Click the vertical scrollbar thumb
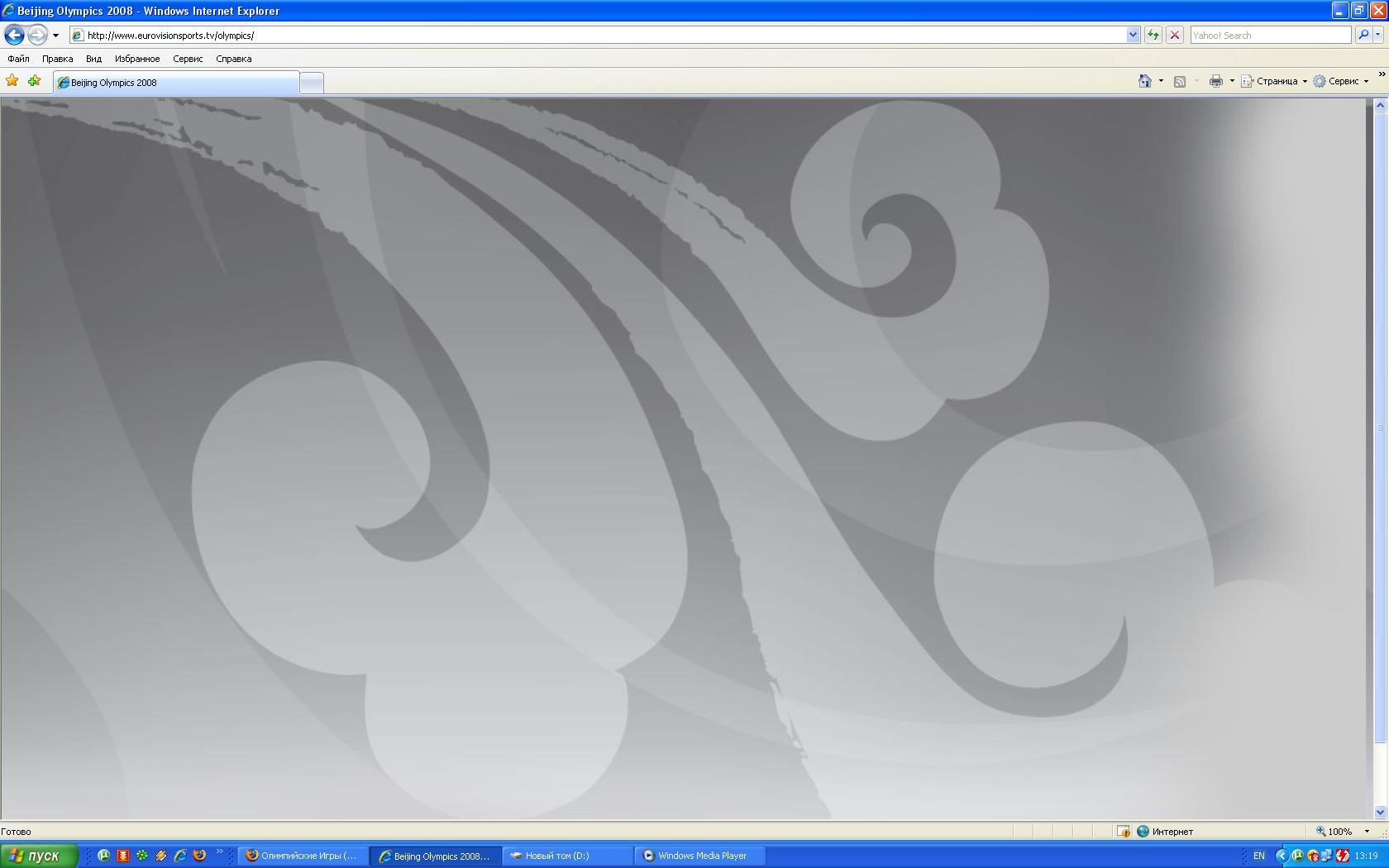Image resolution: width=1389 pixels, height=868 pixels. [x=1379, y=427]
